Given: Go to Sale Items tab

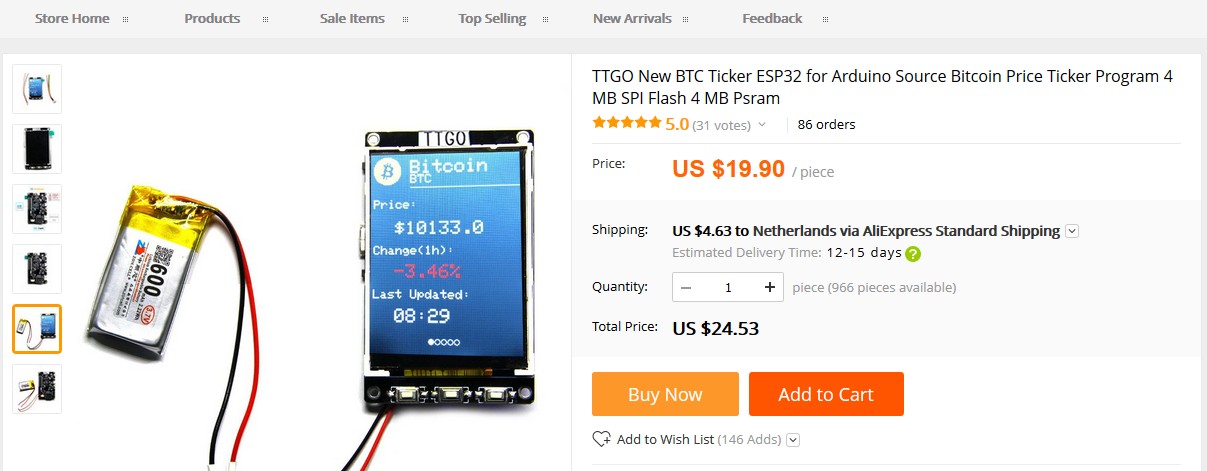Looking at the screenshot, I should tap(352, 18).
